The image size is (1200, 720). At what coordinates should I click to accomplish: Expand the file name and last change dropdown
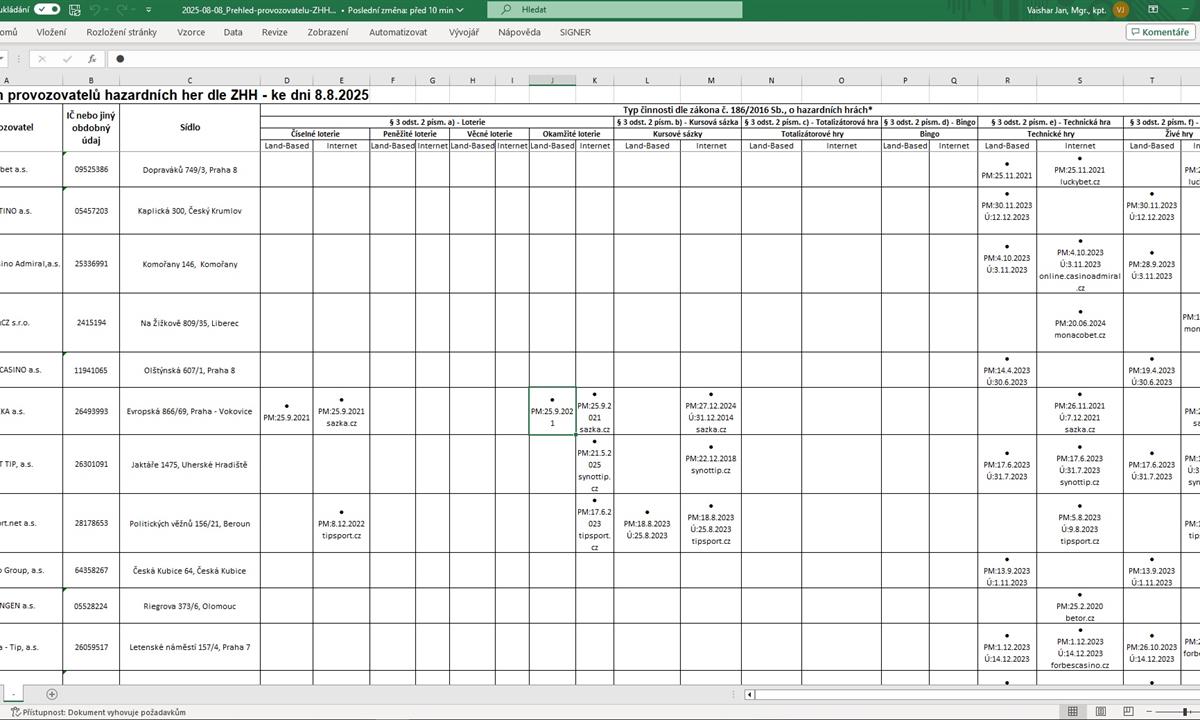(x=460, y=9)
